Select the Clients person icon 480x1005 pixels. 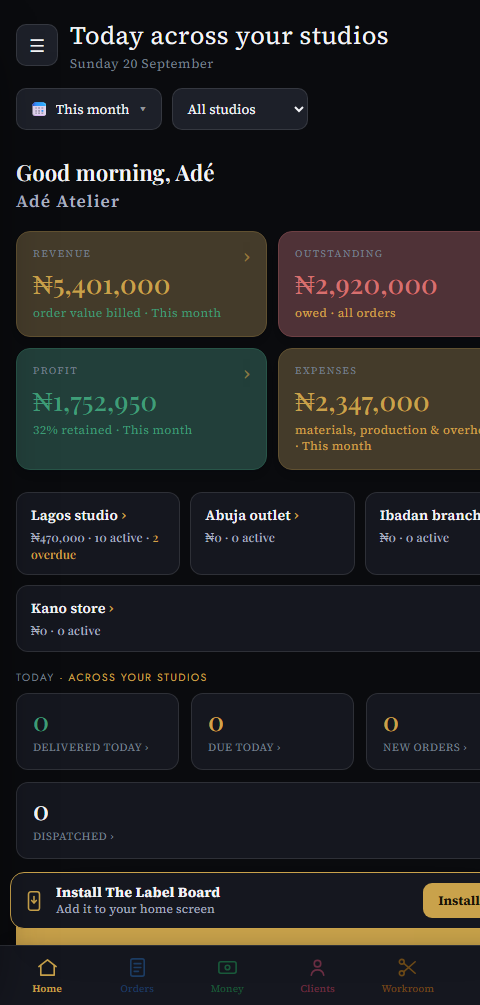[x=317, y=967]
